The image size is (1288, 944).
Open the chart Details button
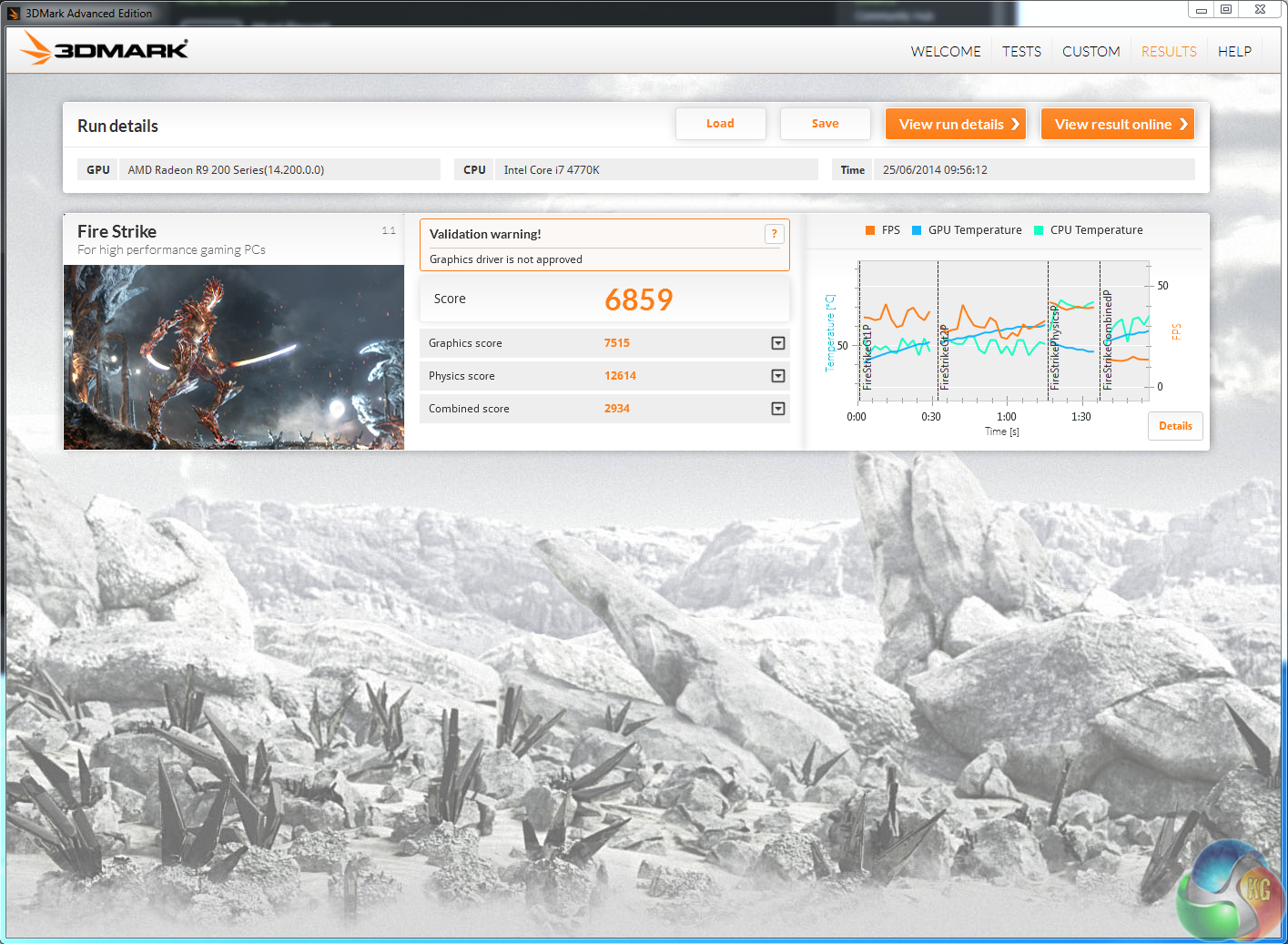pyautogui.click(x=1175, y=426)
